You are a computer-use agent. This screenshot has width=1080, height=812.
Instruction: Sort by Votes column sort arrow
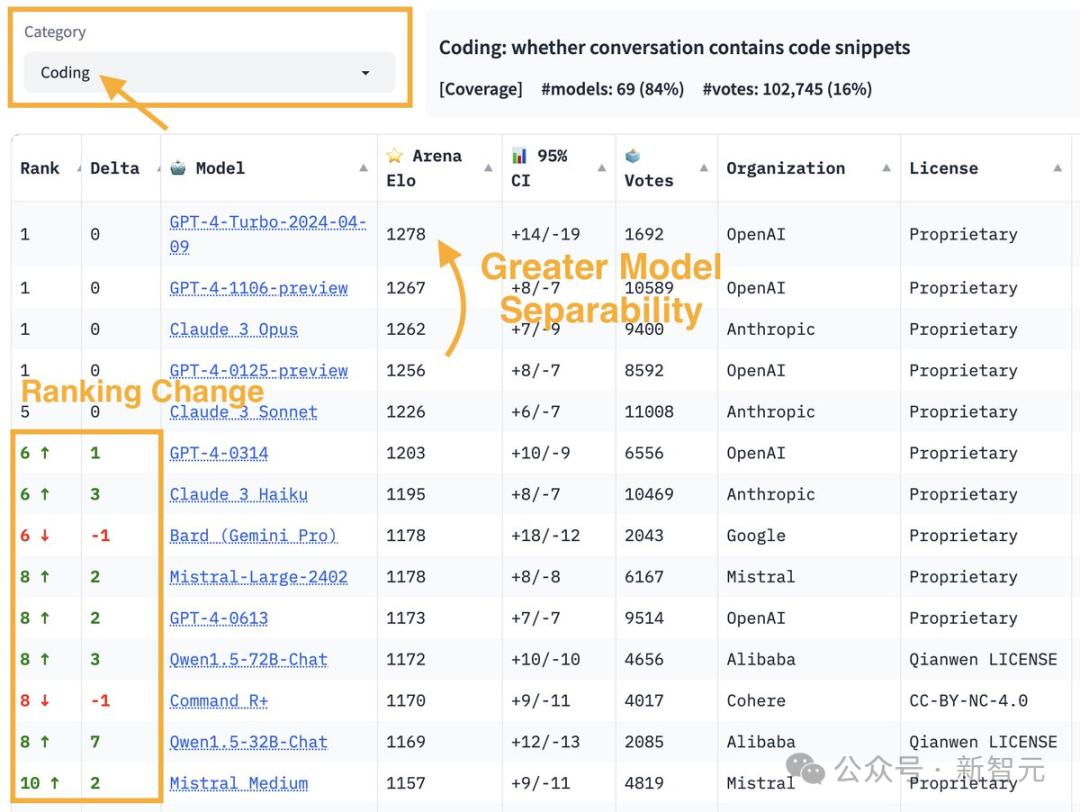(x=704, y=168)
